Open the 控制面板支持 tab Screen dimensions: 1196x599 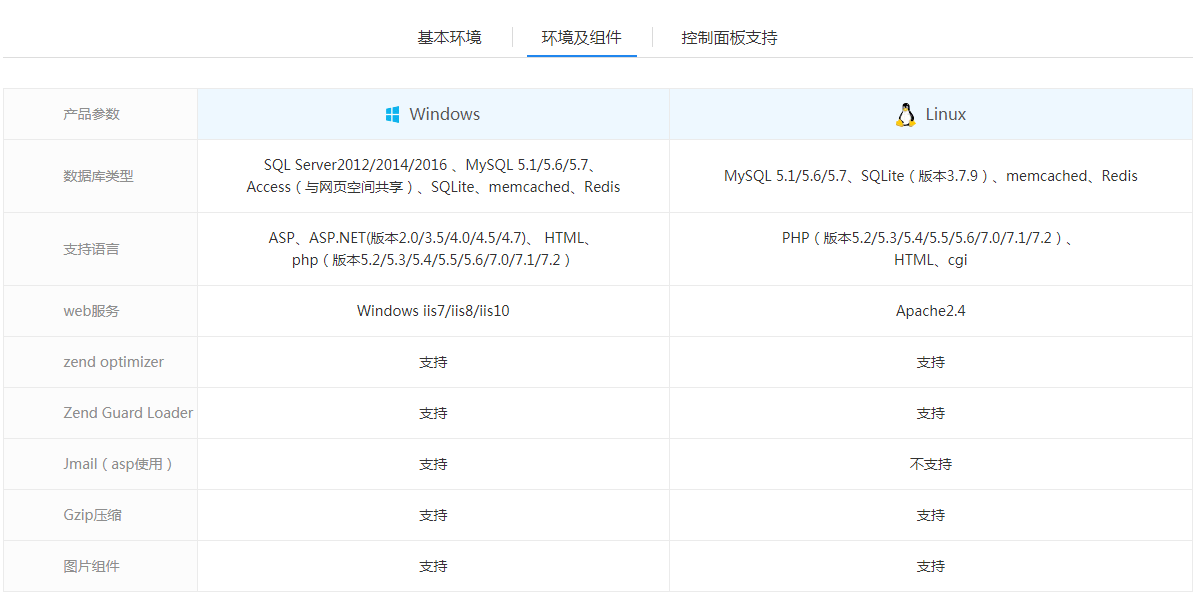click(729, 38)
